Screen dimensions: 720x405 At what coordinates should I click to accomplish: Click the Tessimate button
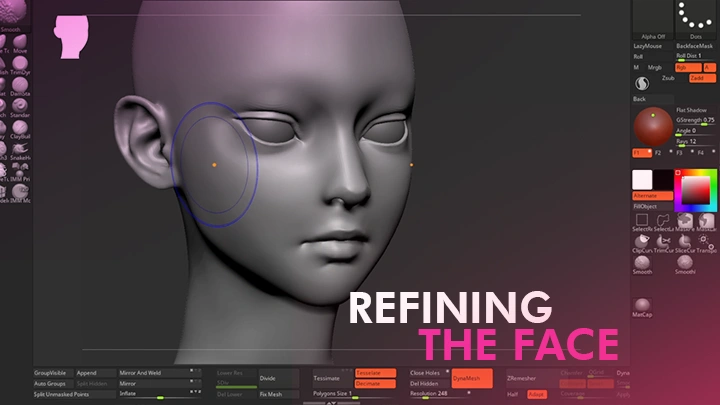click(332, 378)
